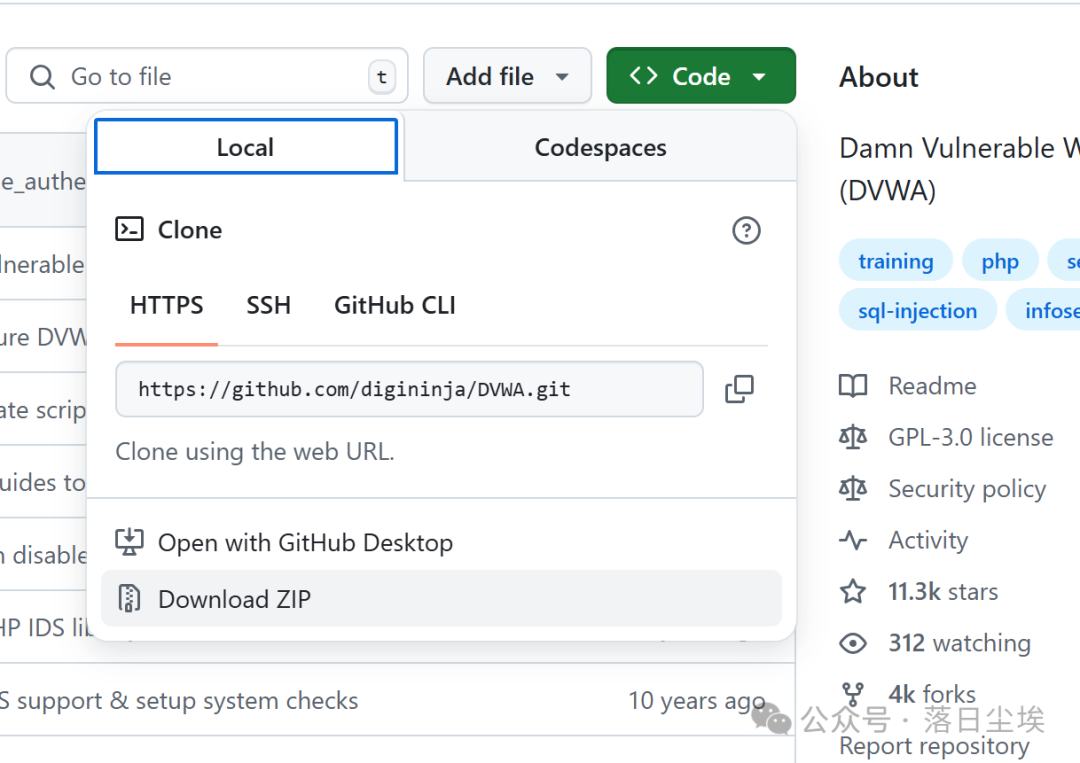Click the Clone section heading
The height and width of the screenshot is (763, 1080).
click(x=190, y=230)
